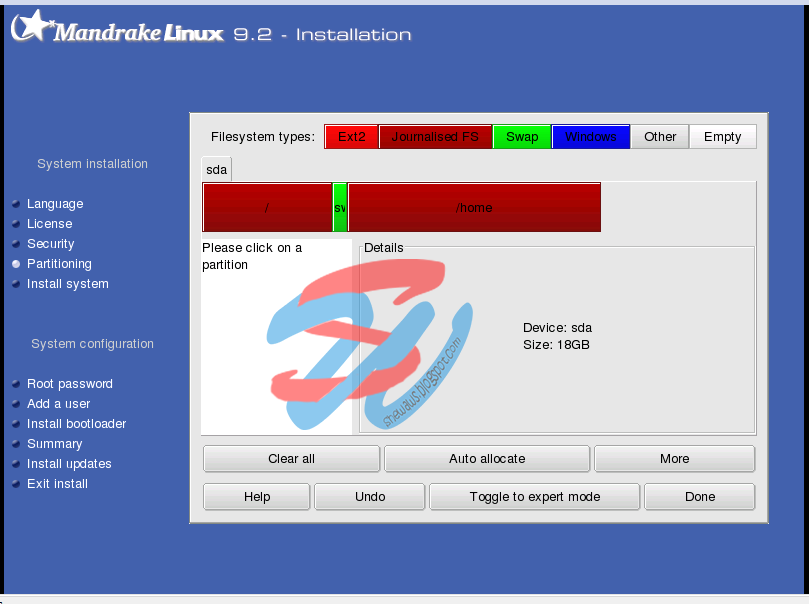The image size is (809, 604).
Task: Click the bullet icon beside Root password
Action: pos(15,383)
